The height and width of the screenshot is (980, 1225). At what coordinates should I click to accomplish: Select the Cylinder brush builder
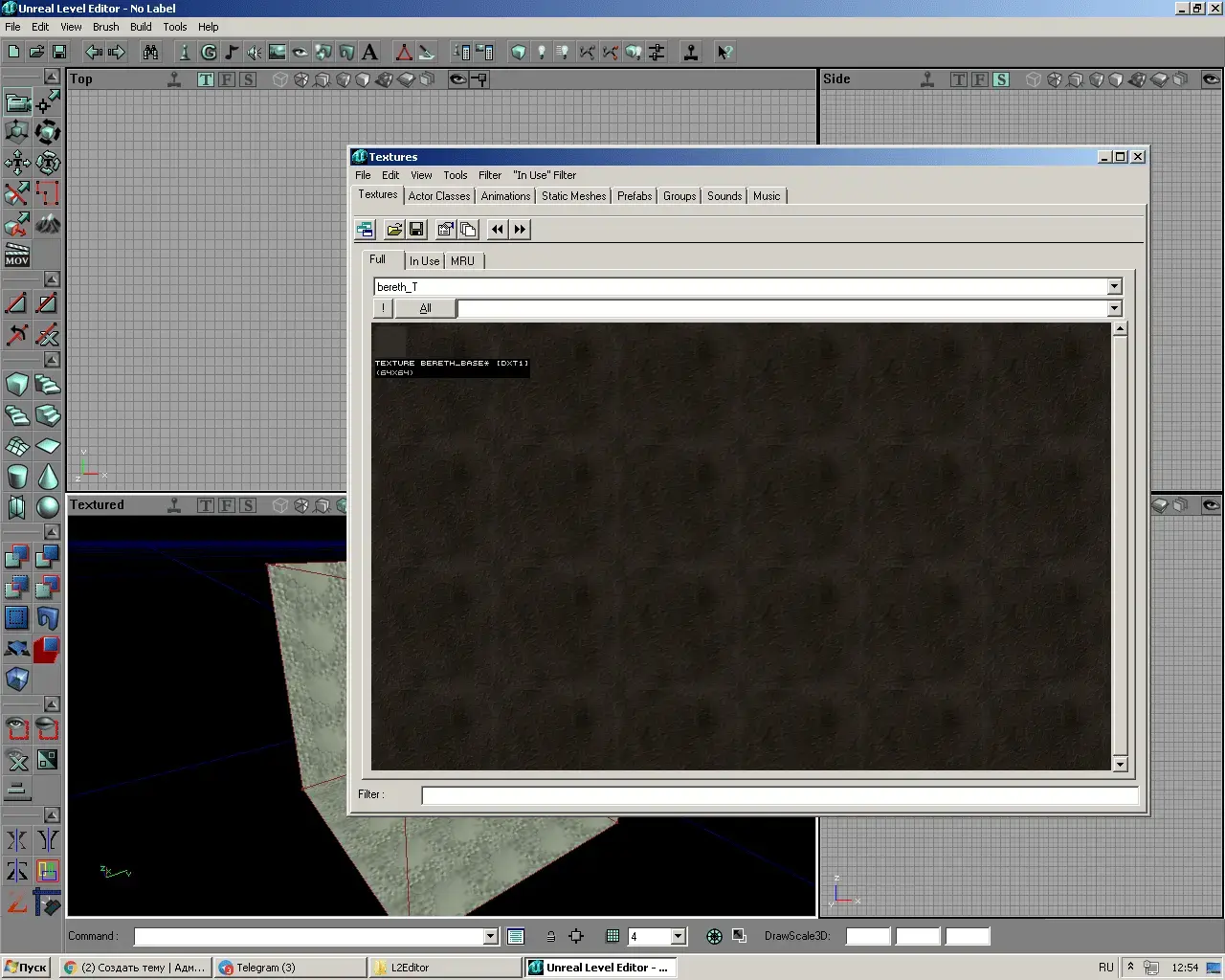(x=17, y=477)
